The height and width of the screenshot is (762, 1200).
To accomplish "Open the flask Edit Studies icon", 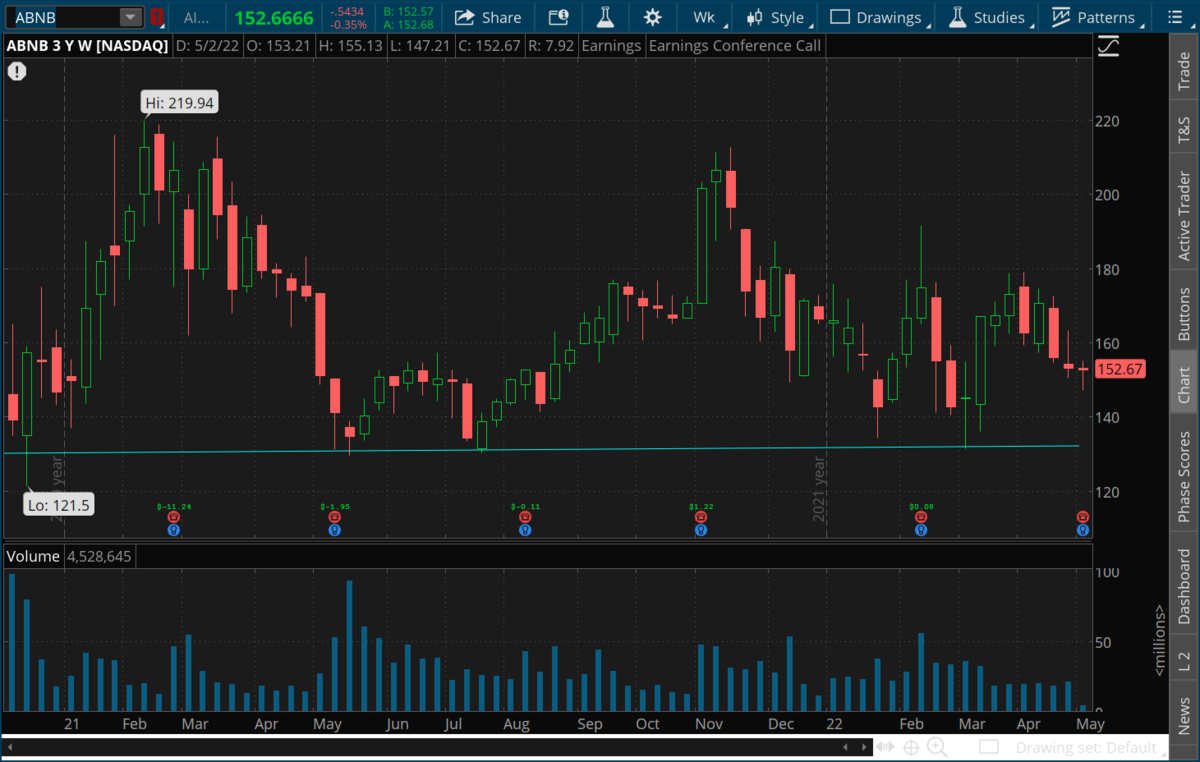I will click(x=605, y=17).
